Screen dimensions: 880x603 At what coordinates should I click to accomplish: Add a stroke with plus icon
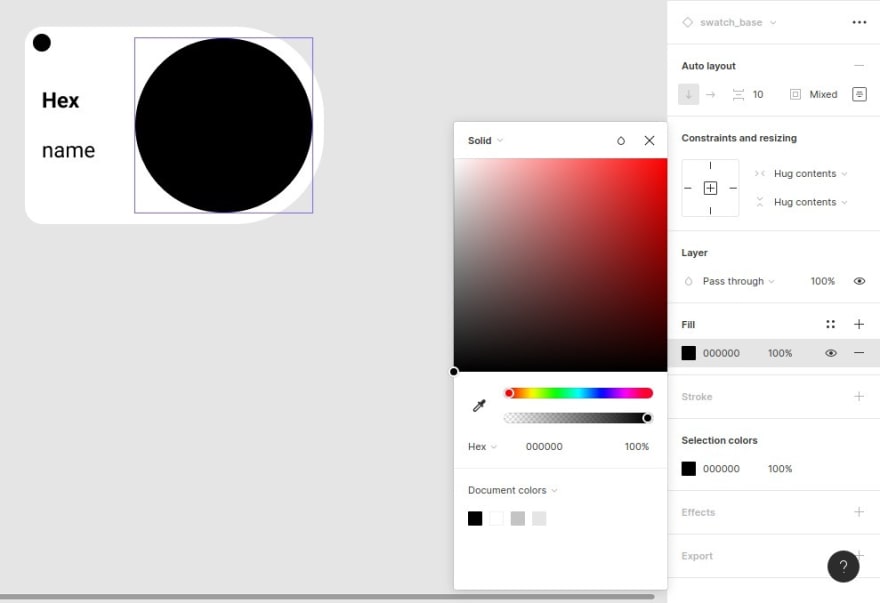point(859,396)
